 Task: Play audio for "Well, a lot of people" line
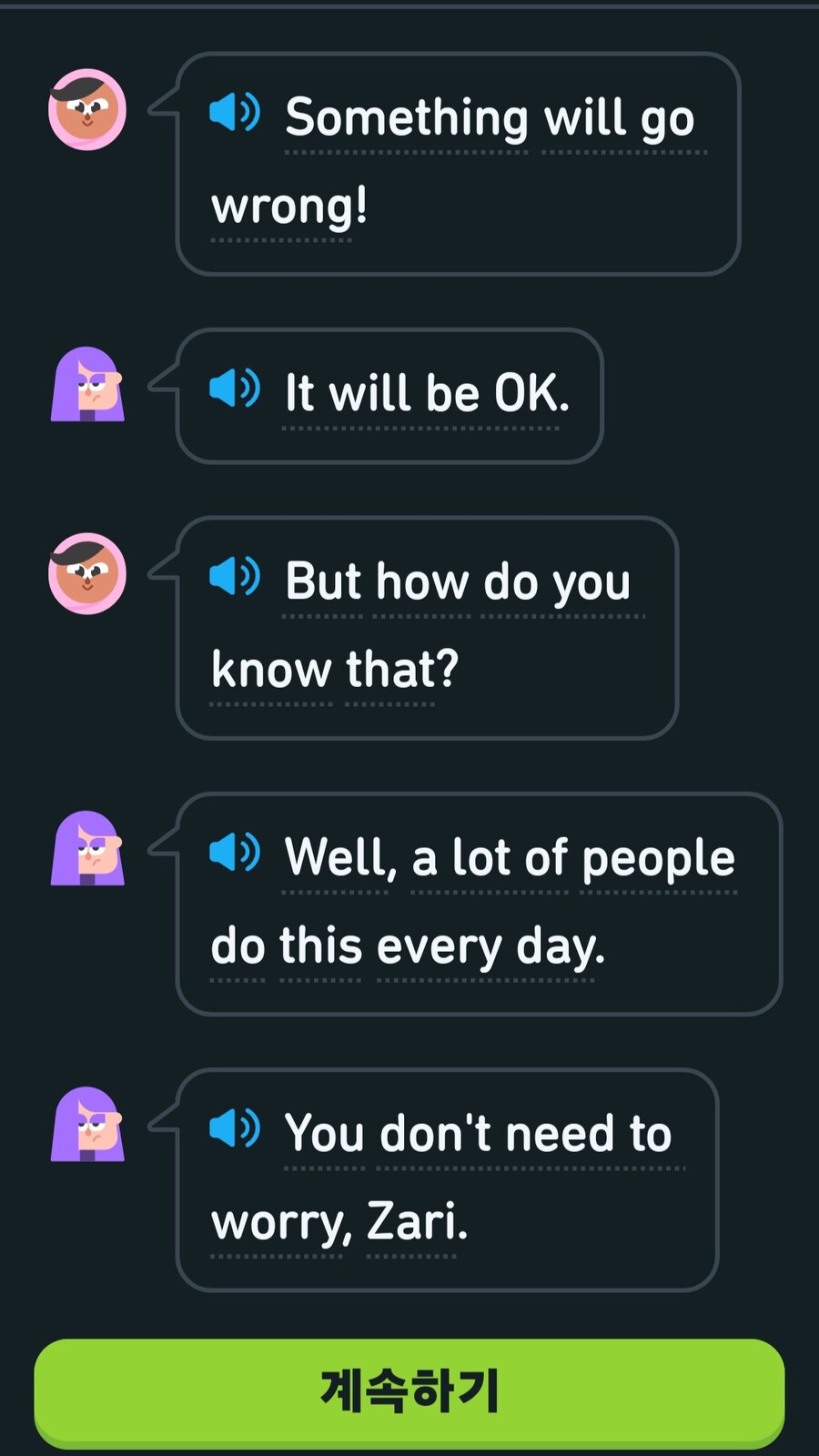[235, 853]
